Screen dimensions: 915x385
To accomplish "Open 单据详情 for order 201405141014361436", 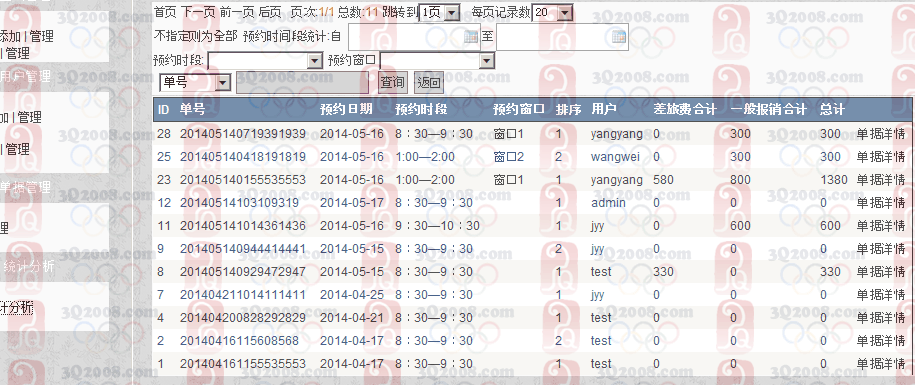I will coord(881,226).
